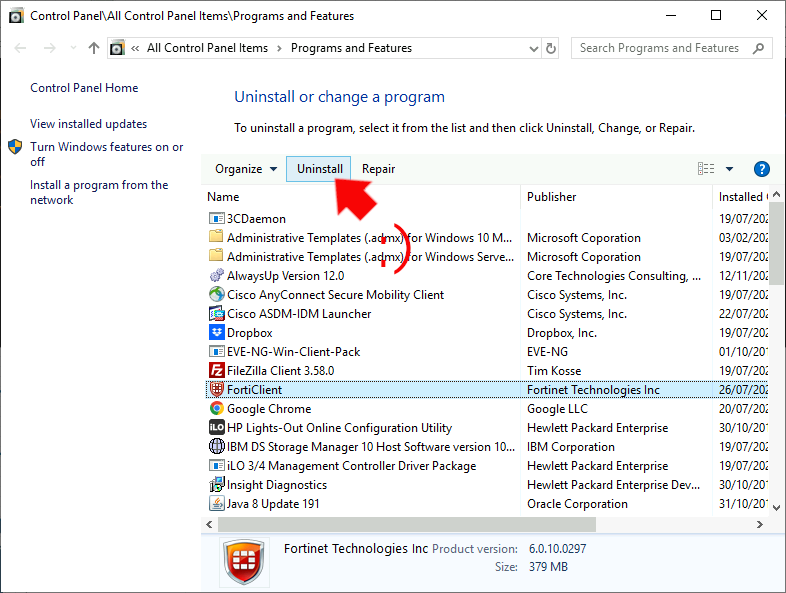
Task: Click in the Search Programs and Features box
Action: [x=660, y=48]
